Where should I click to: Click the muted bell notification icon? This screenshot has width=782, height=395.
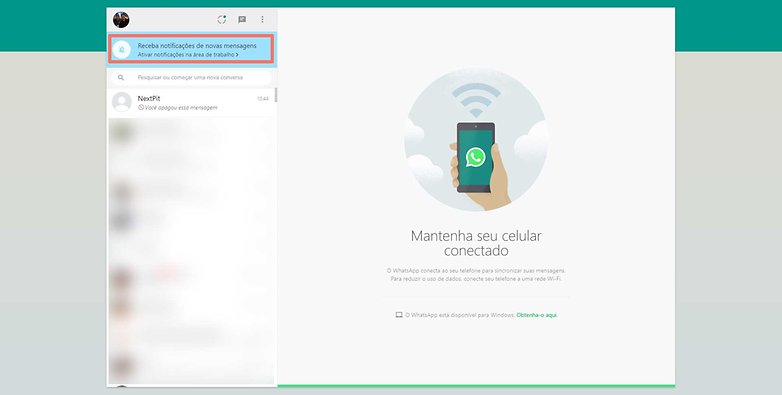pos(122,49)
